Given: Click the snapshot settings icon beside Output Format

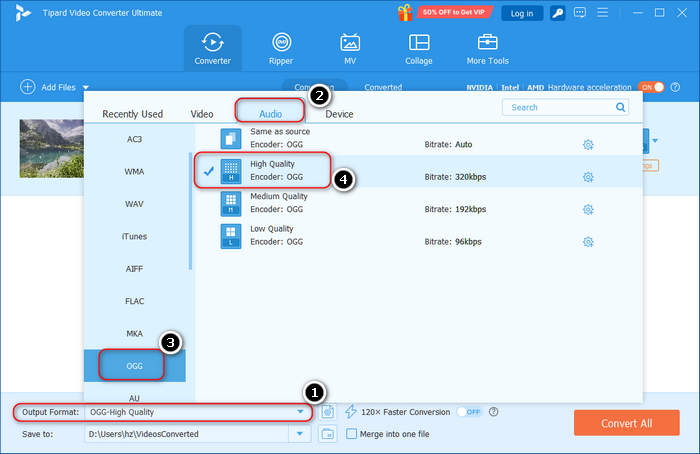Looking at the screenshot, I should coord(328,412).
